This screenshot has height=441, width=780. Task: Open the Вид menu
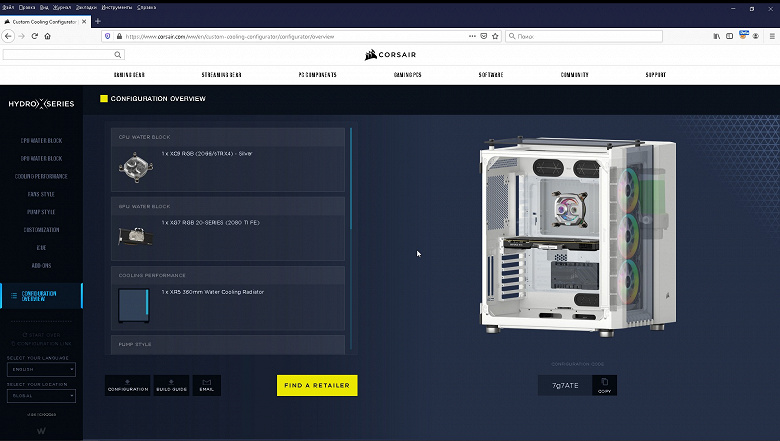click(44, 7)
